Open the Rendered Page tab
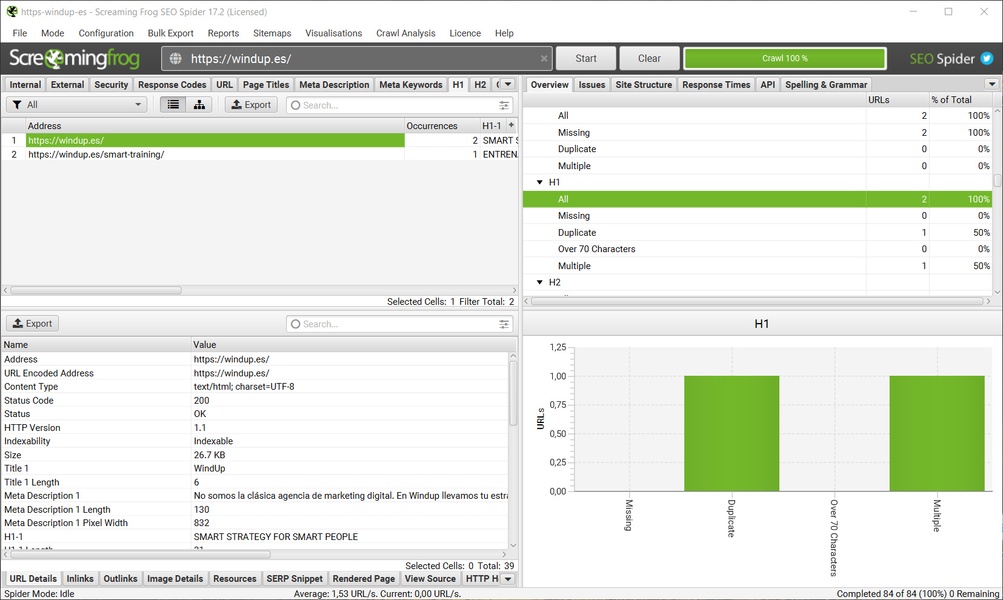1003x600 pixels. pos(364,578)
